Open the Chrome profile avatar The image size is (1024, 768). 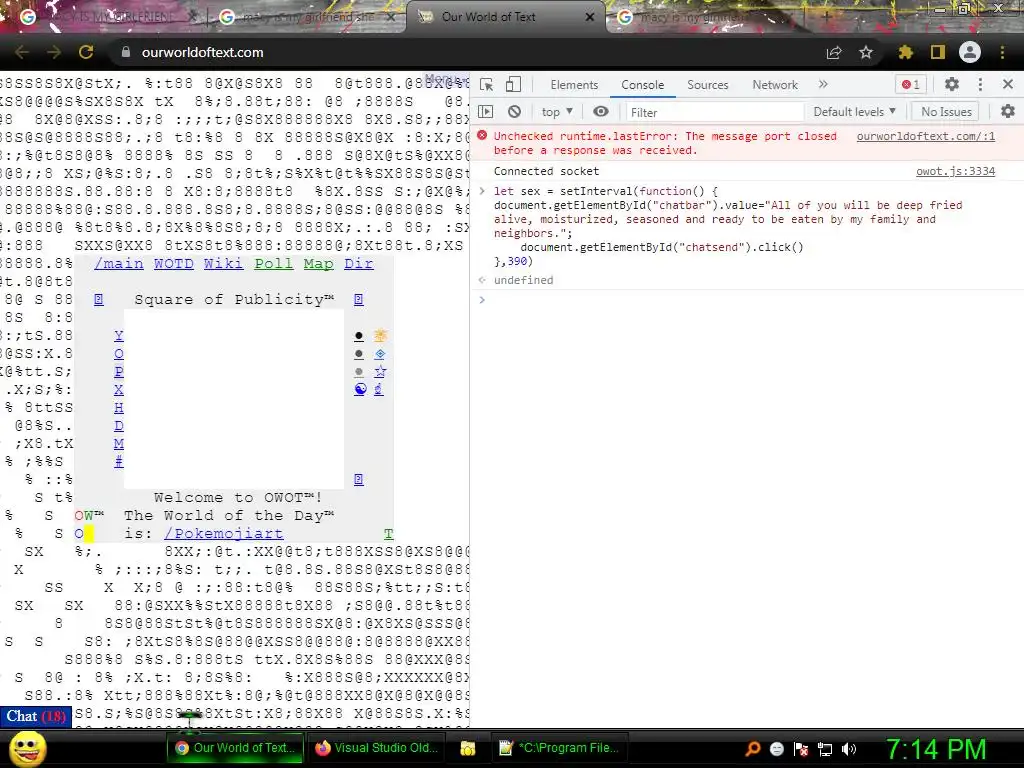point(970,52)
